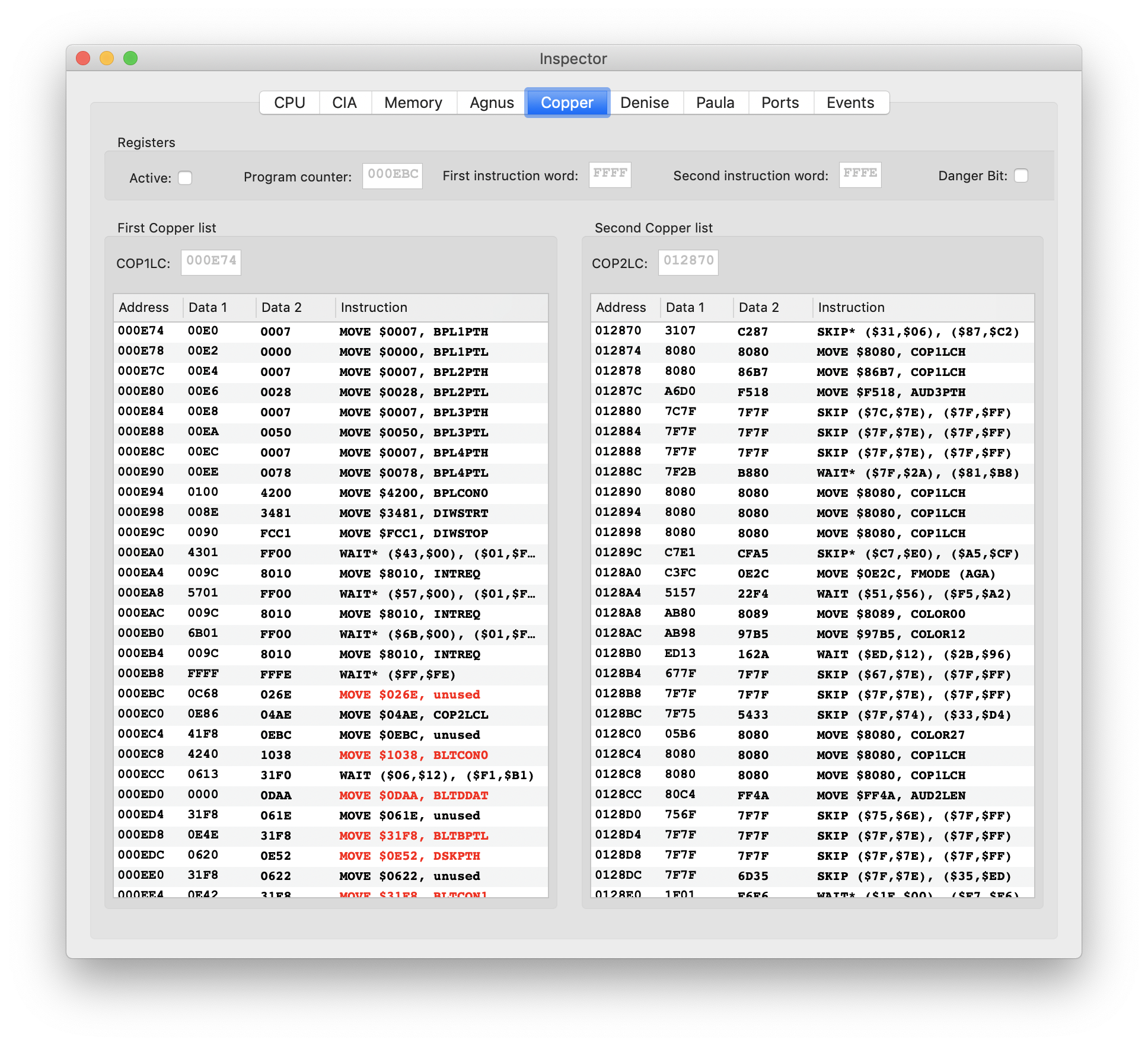Image resolution: width=1148 pixels, height=1046 pixels.
Task: Select row SKIP ($7F,$74), ($33,$D4)
Action: (812, 715)
